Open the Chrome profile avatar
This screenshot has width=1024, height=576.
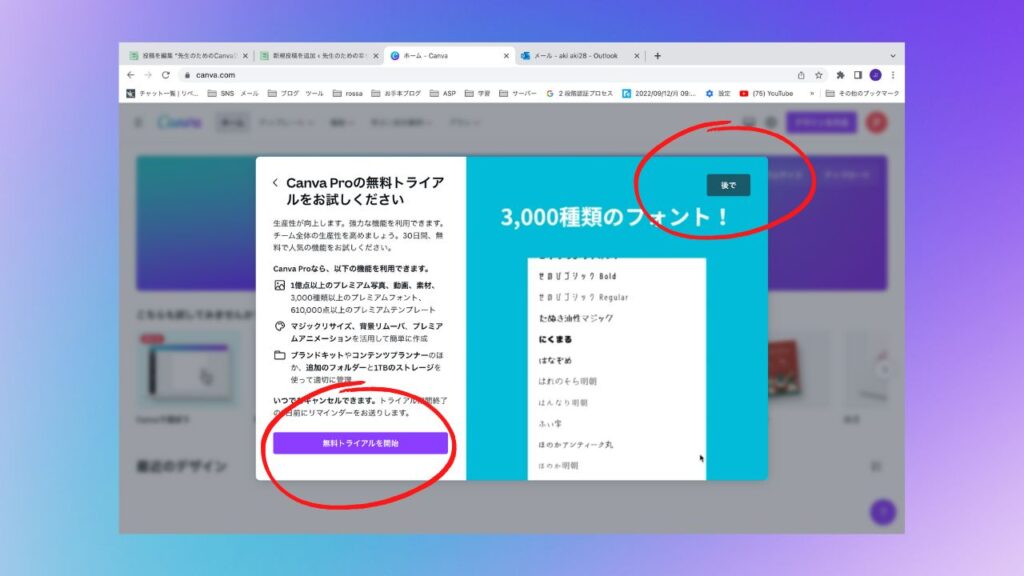tap(876, 75)
